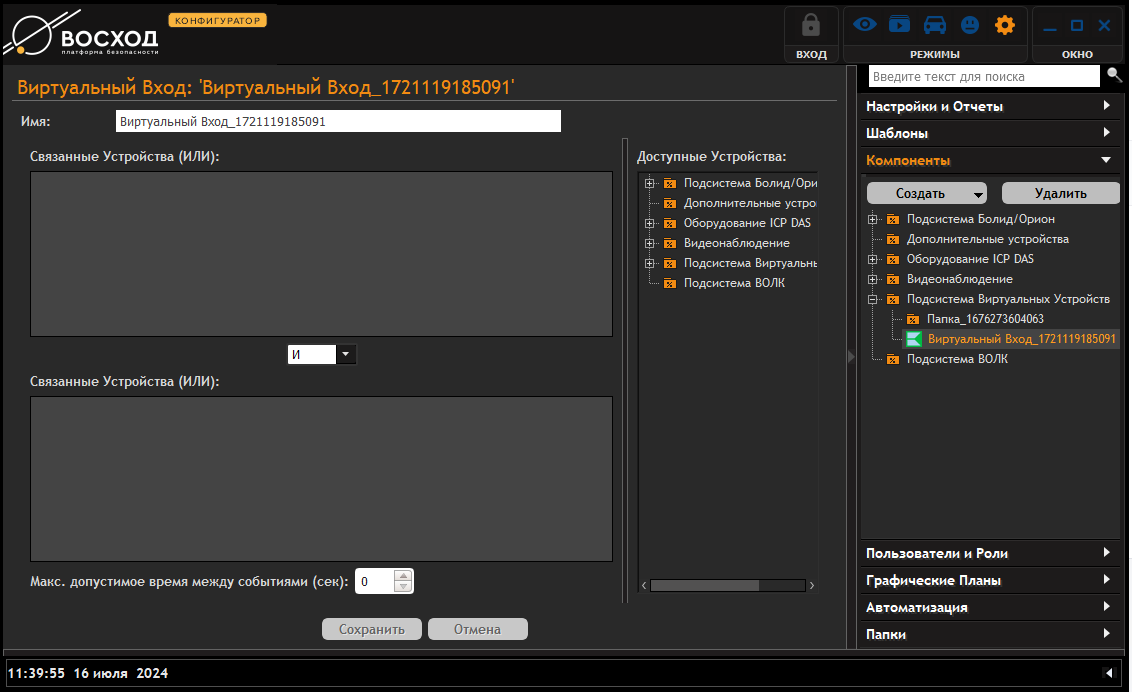
Task: Open the video playback mode icon
Action: click(899, 25)
